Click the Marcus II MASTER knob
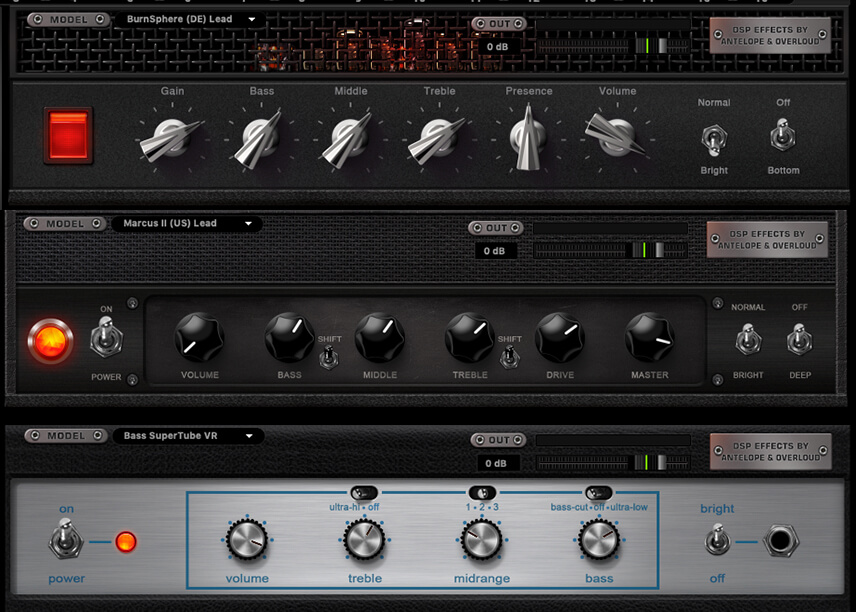The height and width of the screenshot is (612, 856). 650,338
